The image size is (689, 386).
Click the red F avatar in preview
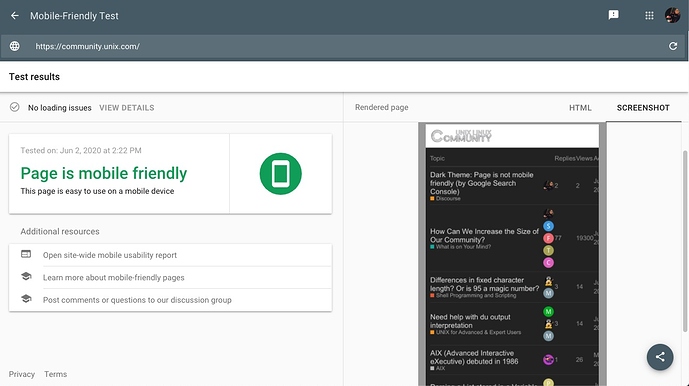(x=548, y=238)
